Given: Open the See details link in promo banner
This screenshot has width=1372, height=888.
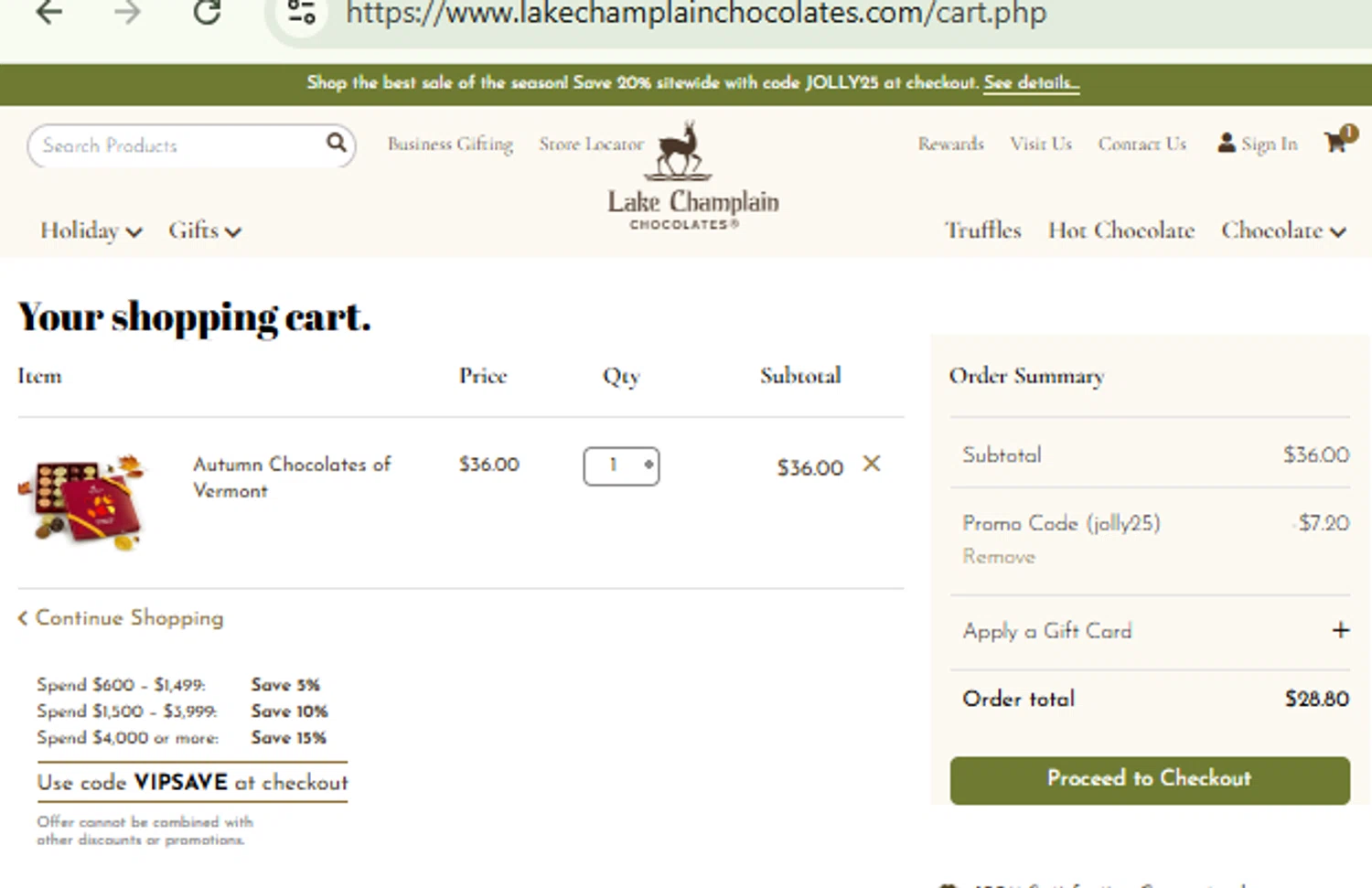Looking at the screenshot, I should [1031, 82].
